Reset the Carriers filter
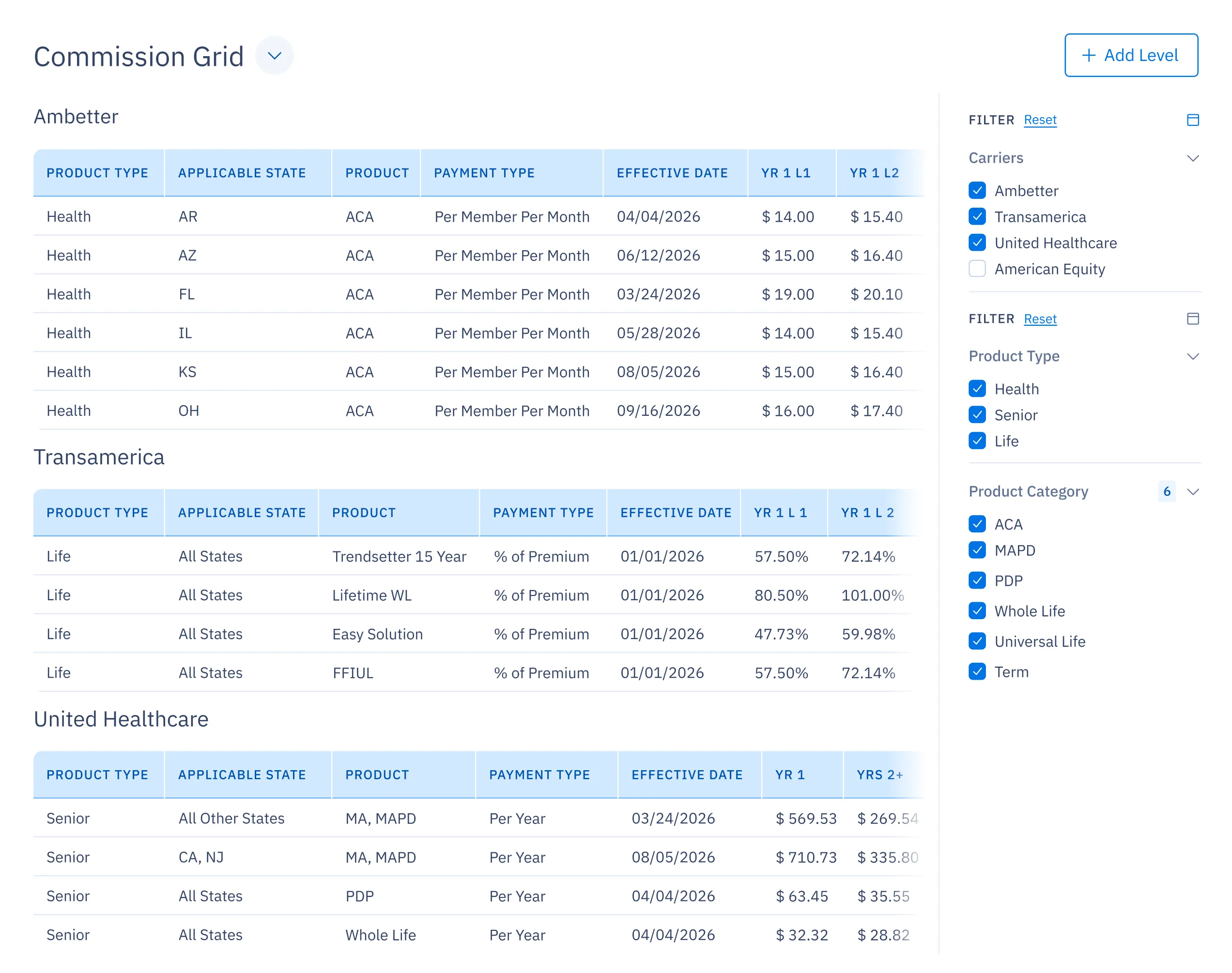Image resolution: width=1232 pixels, height=973 pixels. (1040, 120)
